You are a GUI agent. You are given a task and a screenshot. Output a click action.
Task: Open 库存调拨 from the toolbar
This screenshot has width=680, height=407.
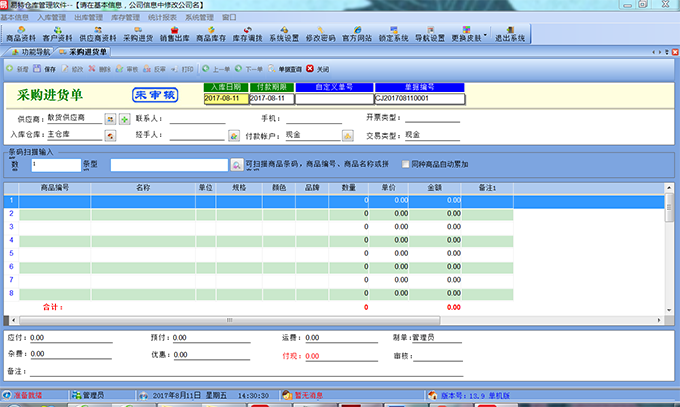coord(247,34)
